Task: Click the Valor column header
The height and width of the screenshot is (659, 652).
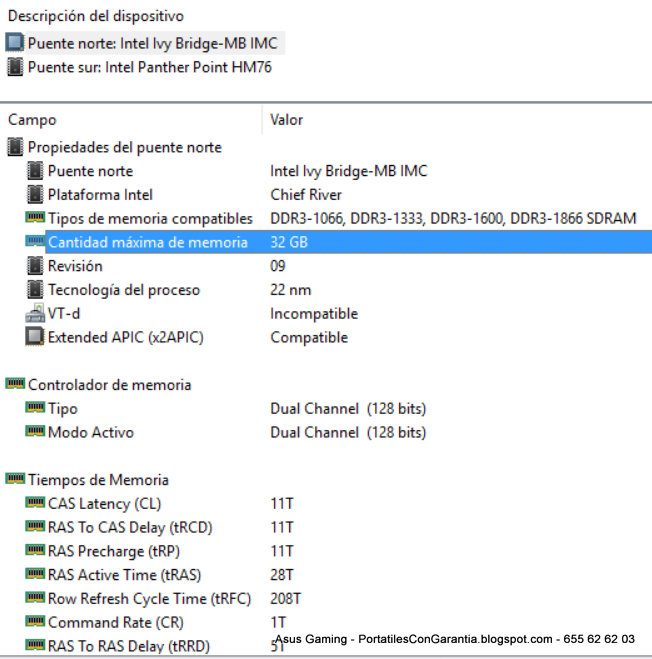Action: pos(286,120)
